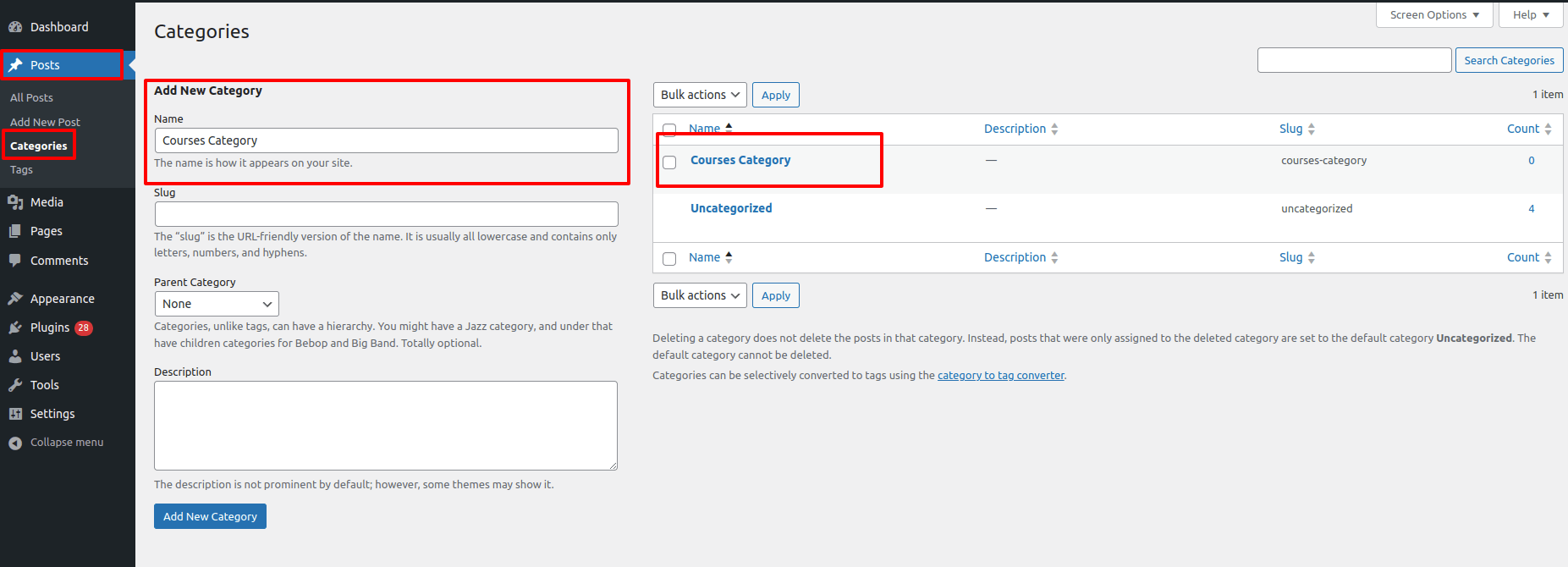The width and height of the screenshot is (1568, 567).
Task: Click the Plugins plug icon
Action: click(x=15, y=328)
